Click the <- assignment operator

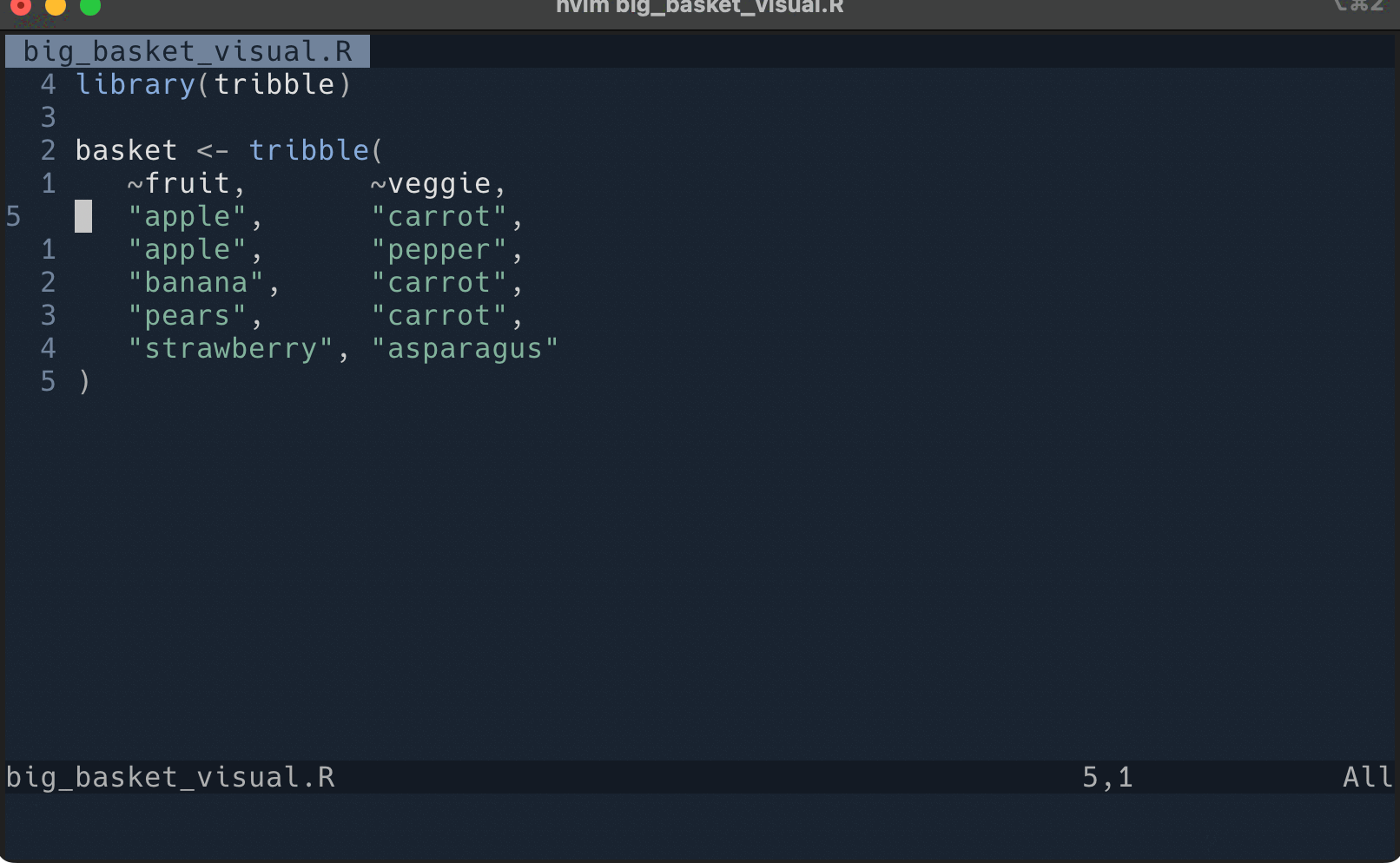(213, 150)
